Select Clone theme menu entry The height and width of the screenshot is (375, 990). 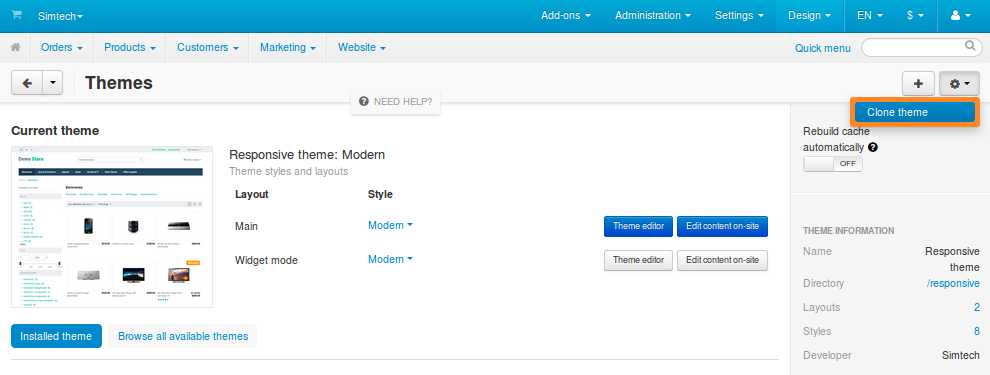[915, 112]
